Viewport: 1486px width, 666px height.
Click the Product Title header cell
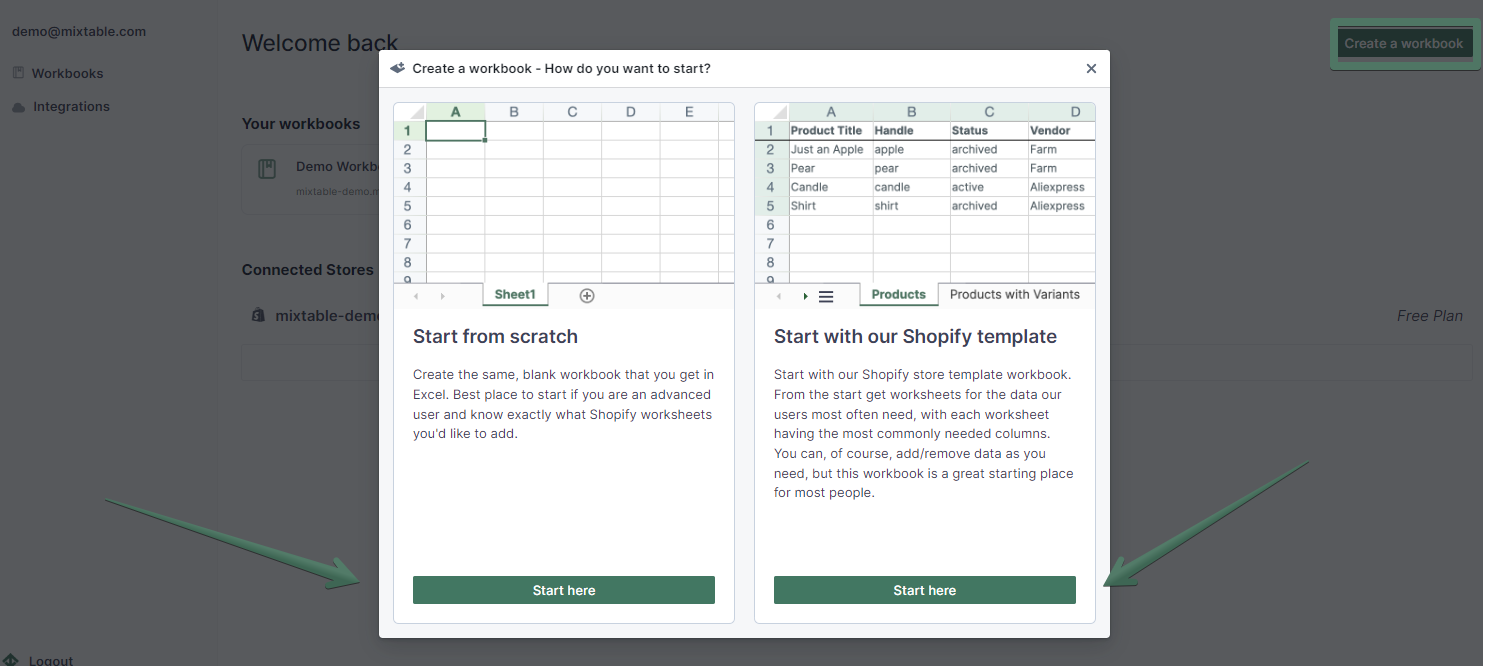[x=831, y=131]
